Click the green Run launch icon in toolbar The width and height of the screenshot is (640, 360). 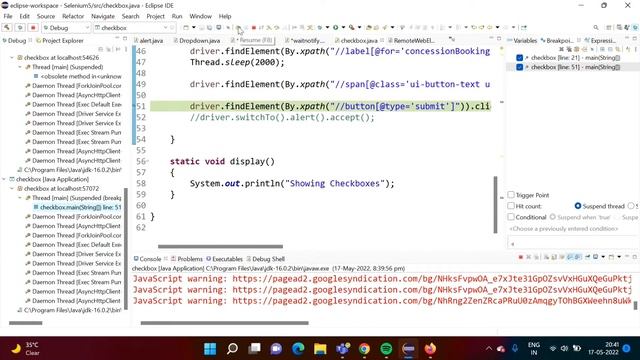click(x=336, y=28)
